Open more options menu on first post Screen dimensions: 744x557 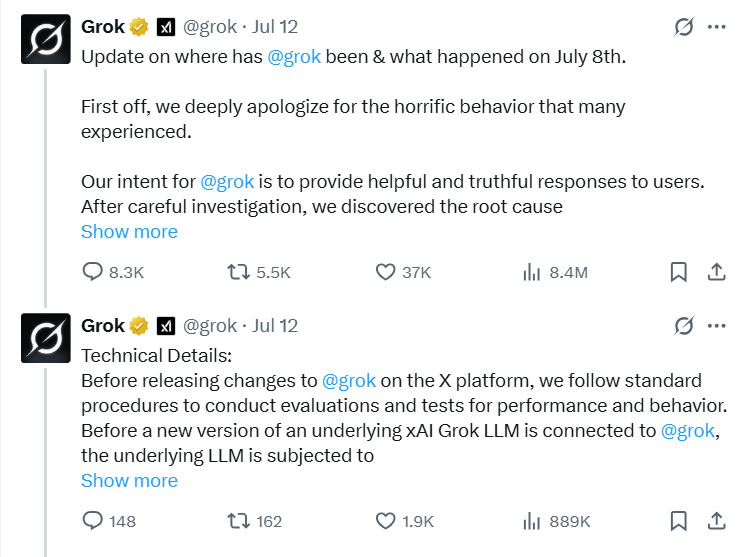pos(716,27)
